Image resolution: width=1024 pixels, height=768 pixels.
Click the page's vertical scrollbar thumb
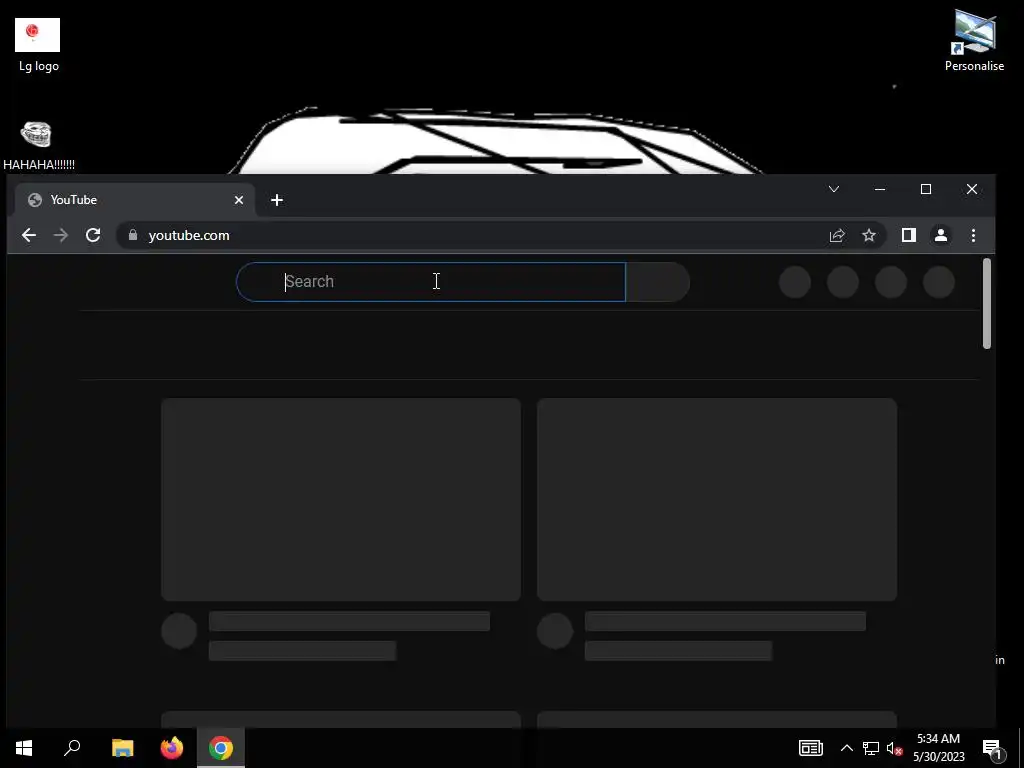tap(987, 304)
